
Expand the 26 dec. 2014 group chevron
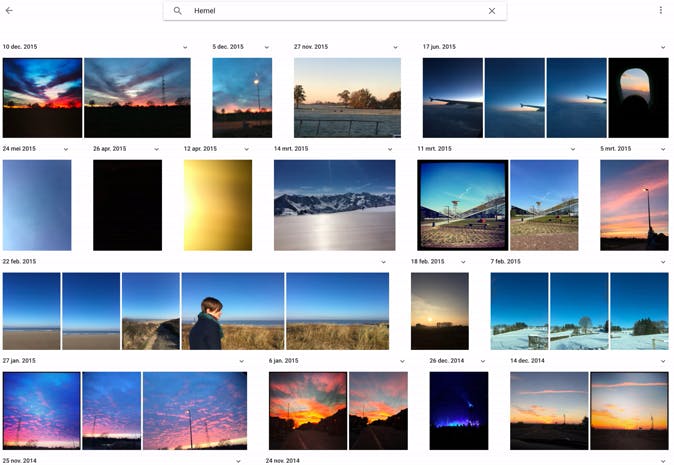tap(483, 361)
